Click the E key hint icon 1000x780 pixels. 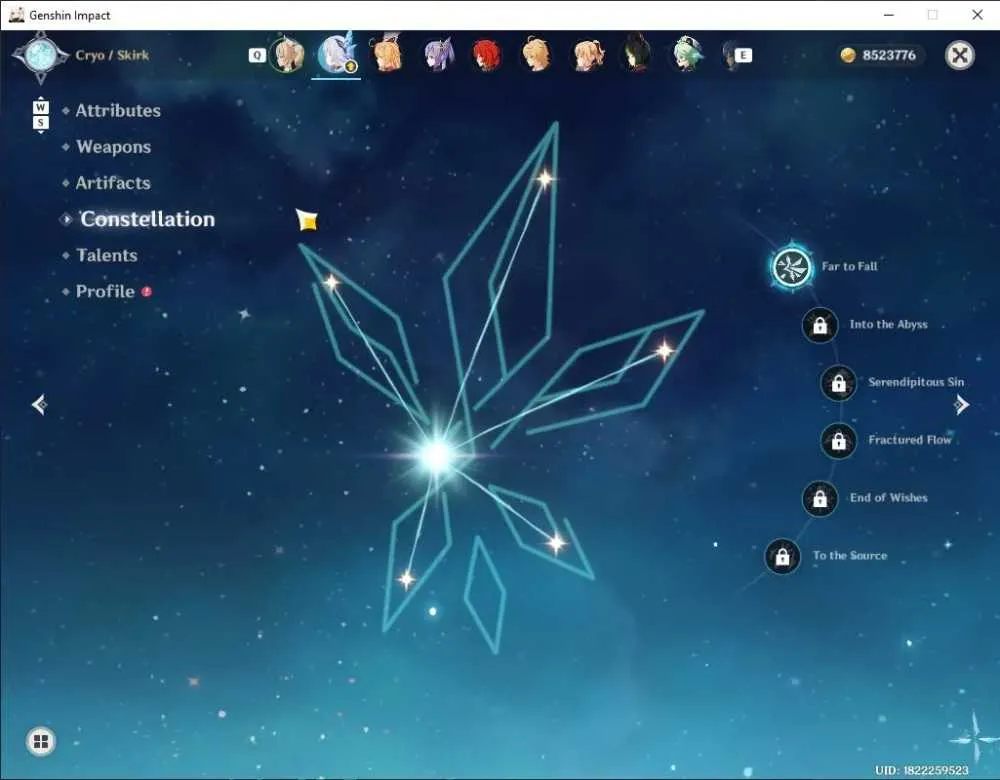pyautogui.click(x=743, y=55)
